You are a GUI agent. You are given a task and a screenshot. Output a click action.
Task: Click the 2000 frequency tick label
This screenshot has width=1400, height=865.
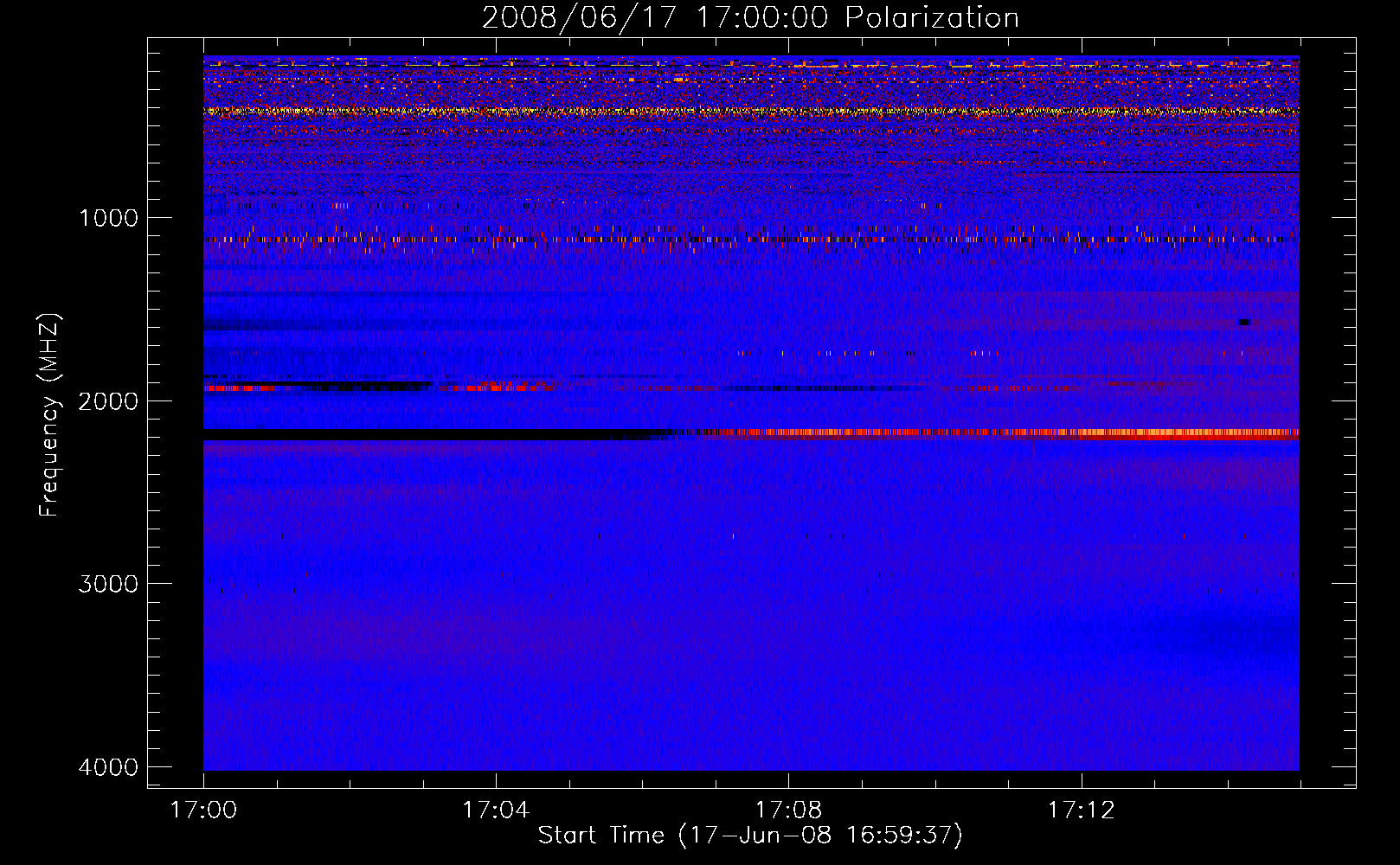point(108,401)
